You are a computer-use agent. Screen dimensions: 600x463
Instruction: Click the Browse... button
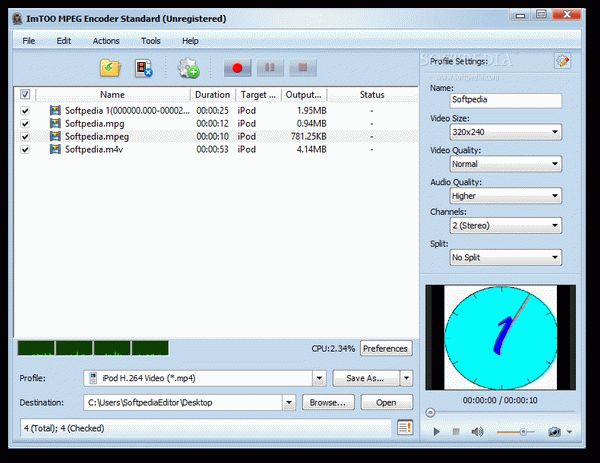[x=328, y=403]
